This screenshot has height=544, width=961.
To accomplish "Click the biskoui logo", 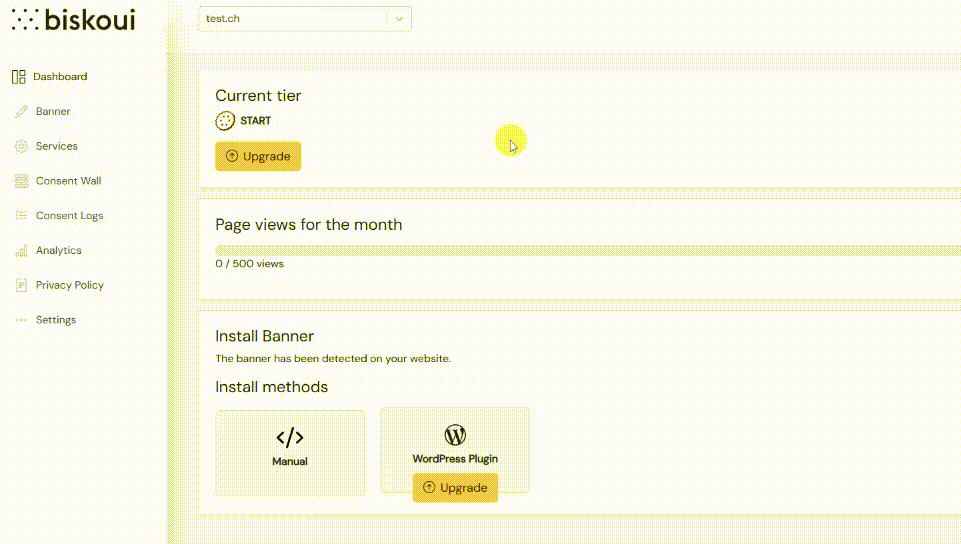I will [73, 19].
